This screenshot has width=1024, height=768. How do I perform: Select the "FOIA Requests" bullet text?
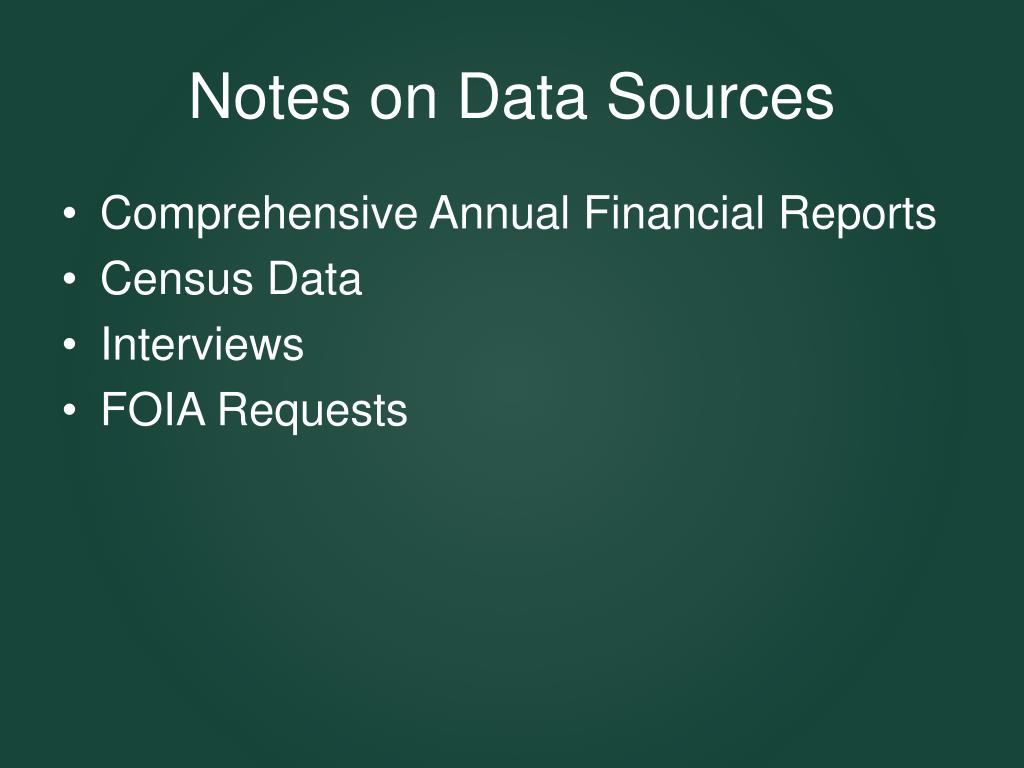(254, 410)
